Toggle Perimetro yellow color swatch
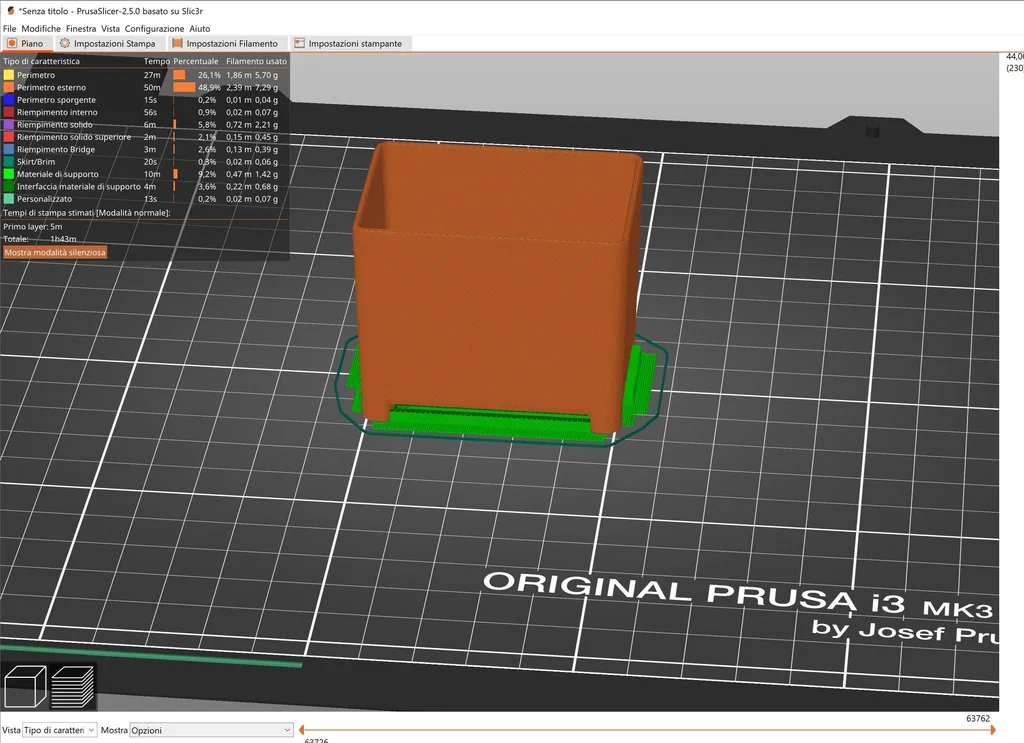The image size is (1024, 743). tap(8, 75)
